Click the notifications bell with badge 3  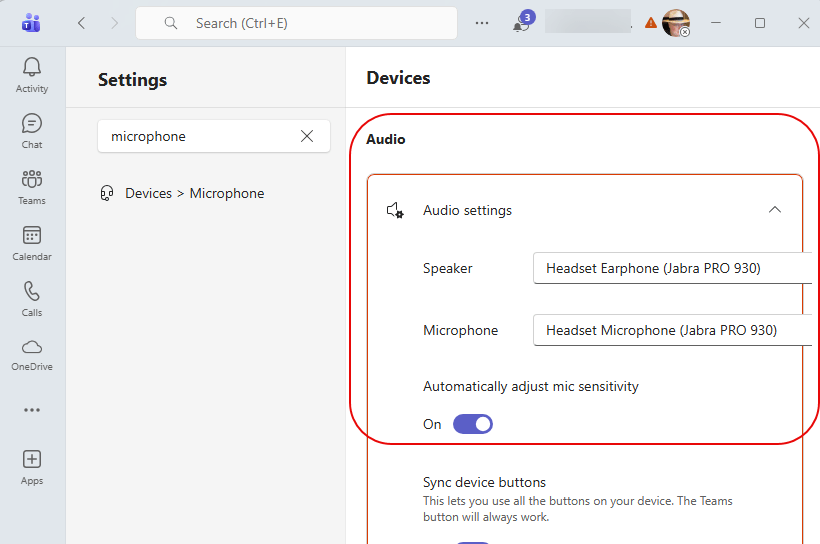click(x=521, y=23)
